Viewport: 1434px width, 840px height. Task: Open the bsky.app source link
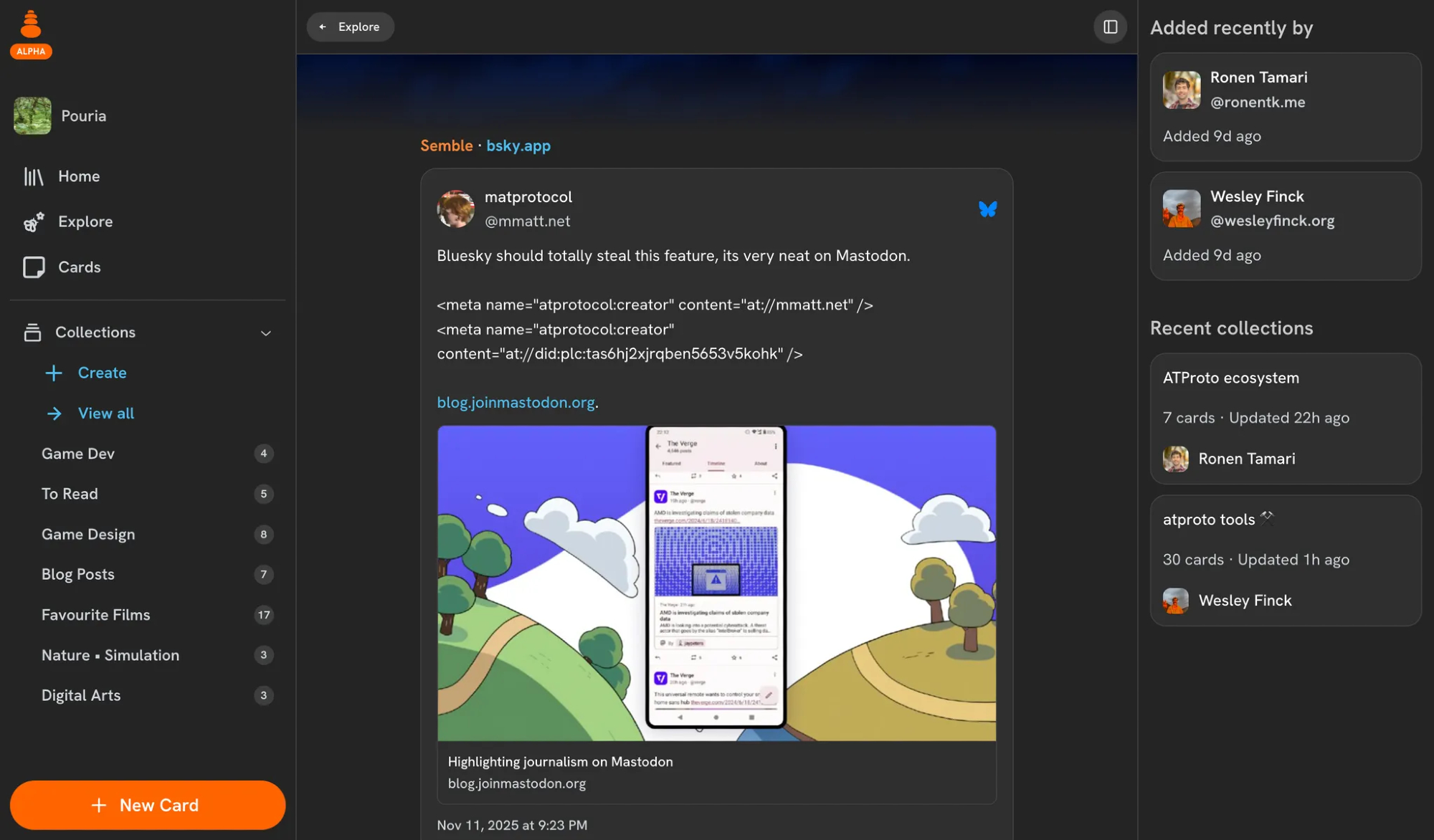coord(518,145)
